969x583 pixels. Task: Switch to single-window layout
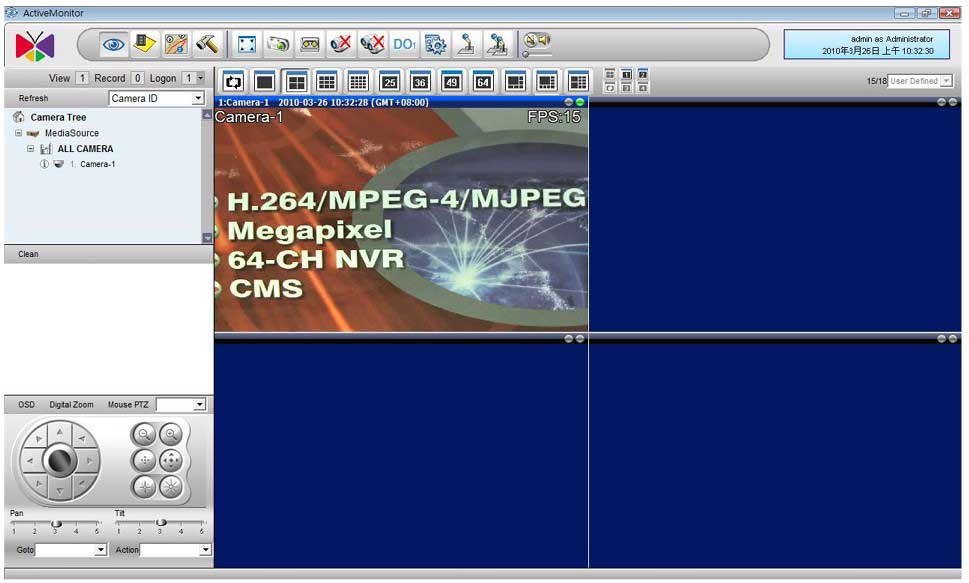coord(264,81)
